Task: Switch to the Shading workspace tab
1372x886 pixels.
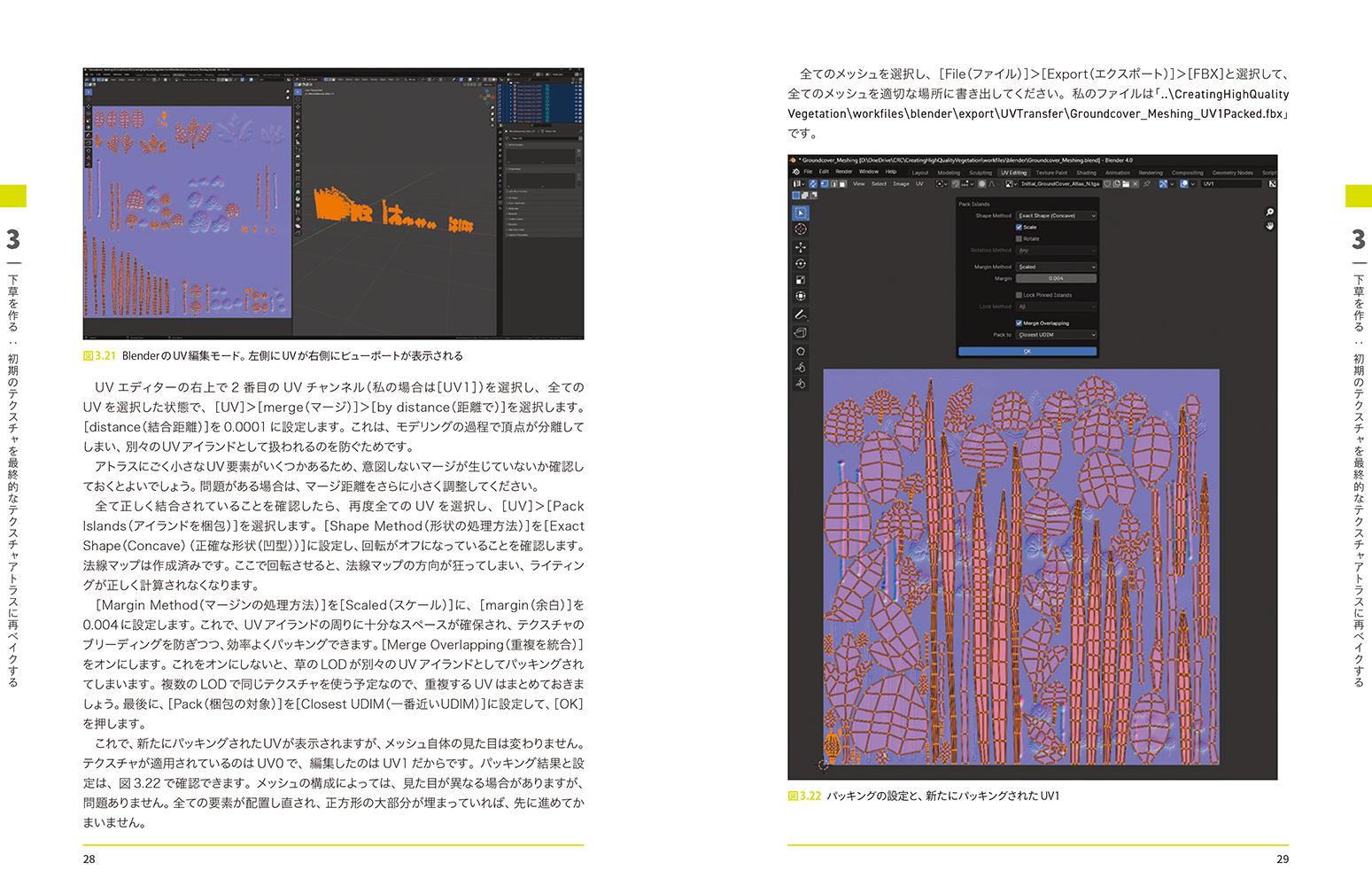Action: click(x=1086, y=173)
